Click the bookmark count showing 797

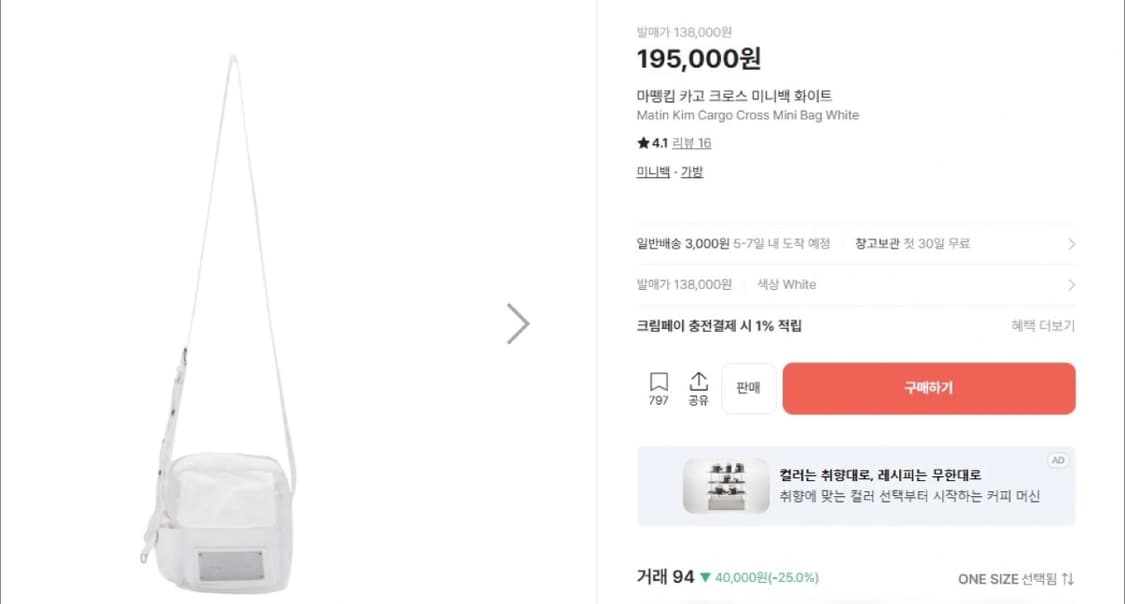click(660, 399)
